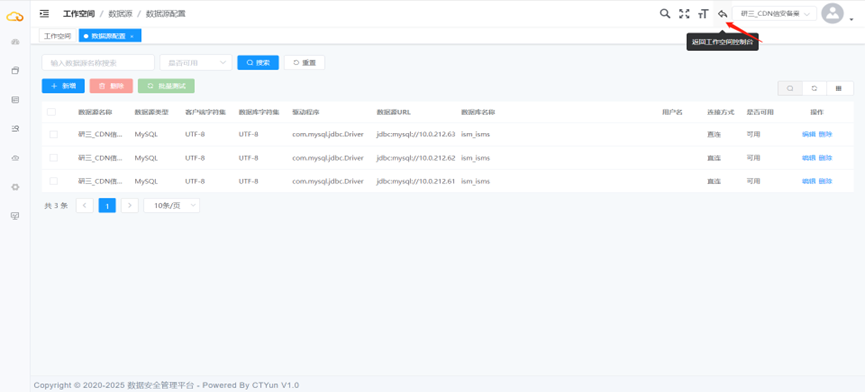Image resolution: width=865 pixels, height=392 pixels.
Task: Open header search magnifier icon
Action: pyautogui.click(x=665, y=13)
